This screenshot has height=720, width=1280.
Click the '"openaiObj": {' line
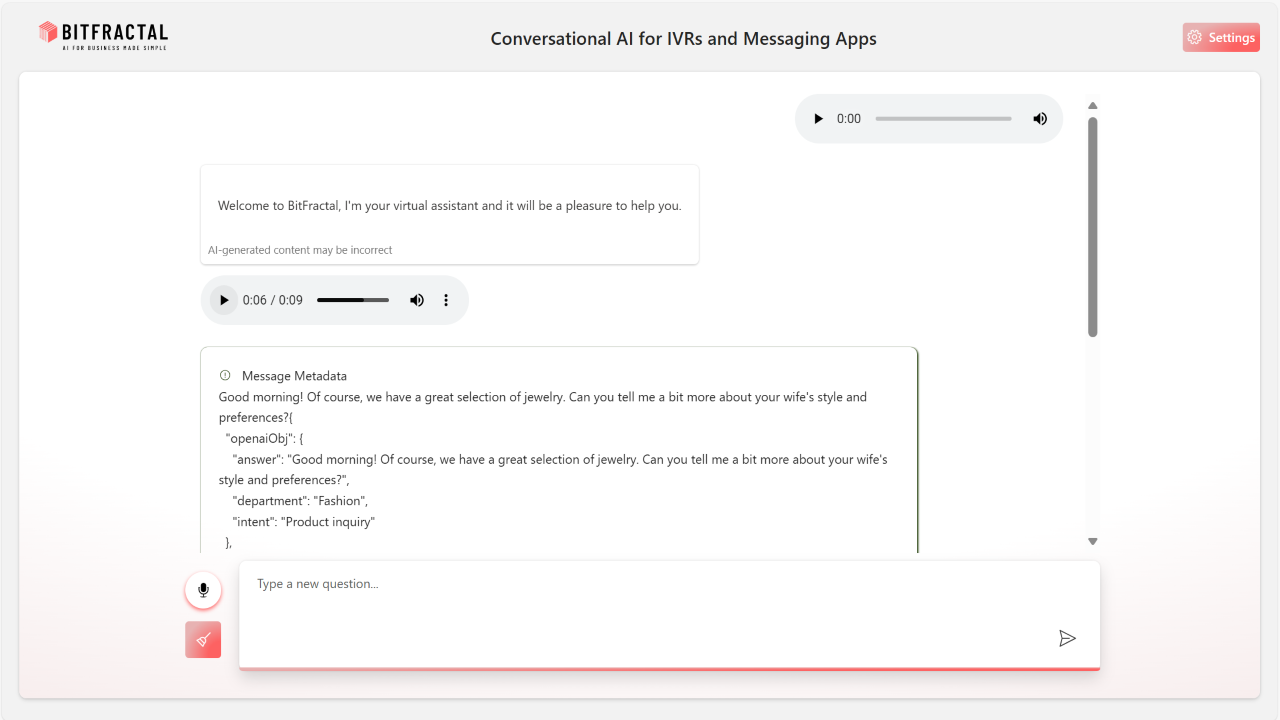click(265, 438)
